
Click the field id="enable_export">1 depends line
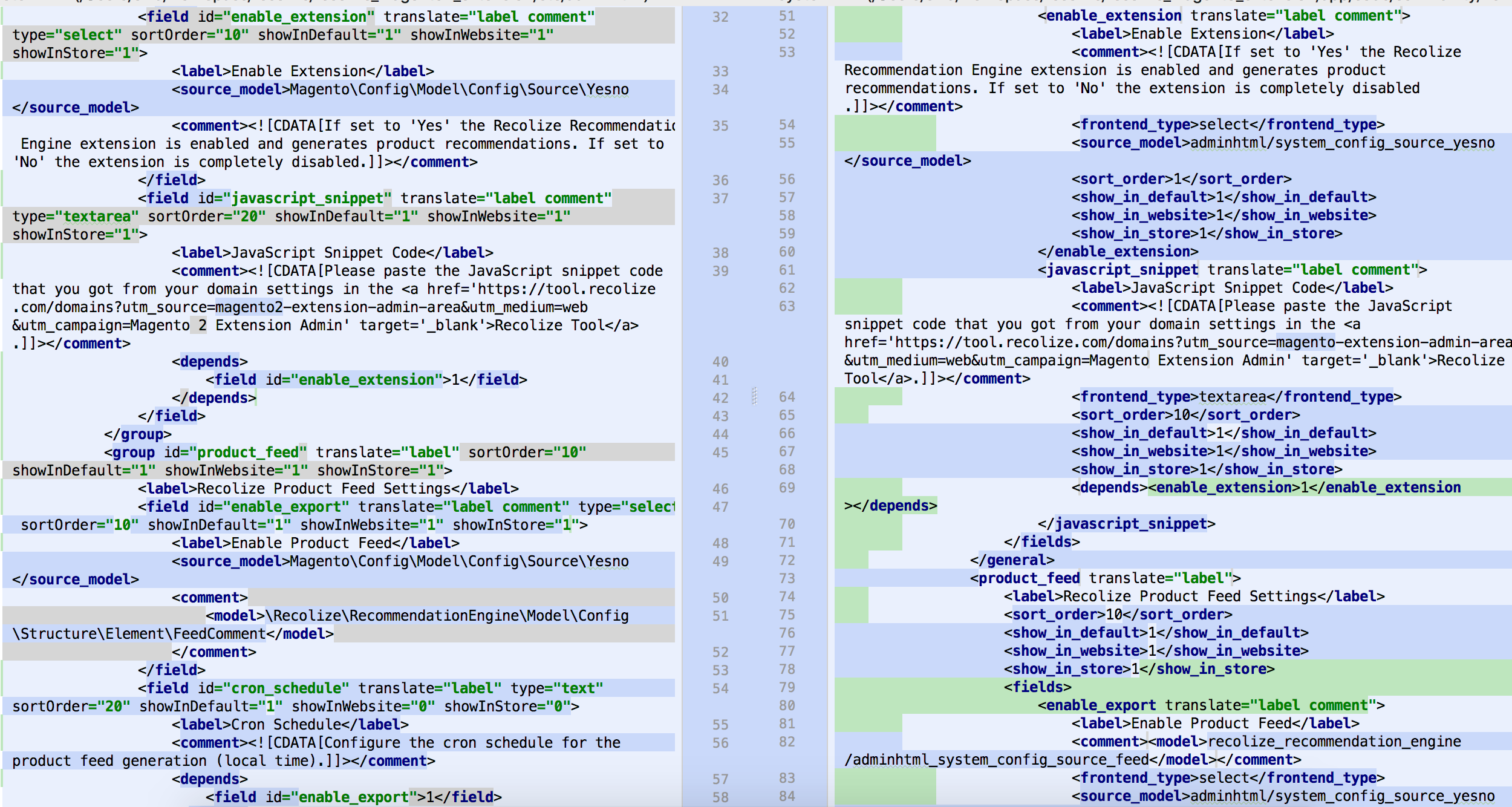(x=353, y=797)
